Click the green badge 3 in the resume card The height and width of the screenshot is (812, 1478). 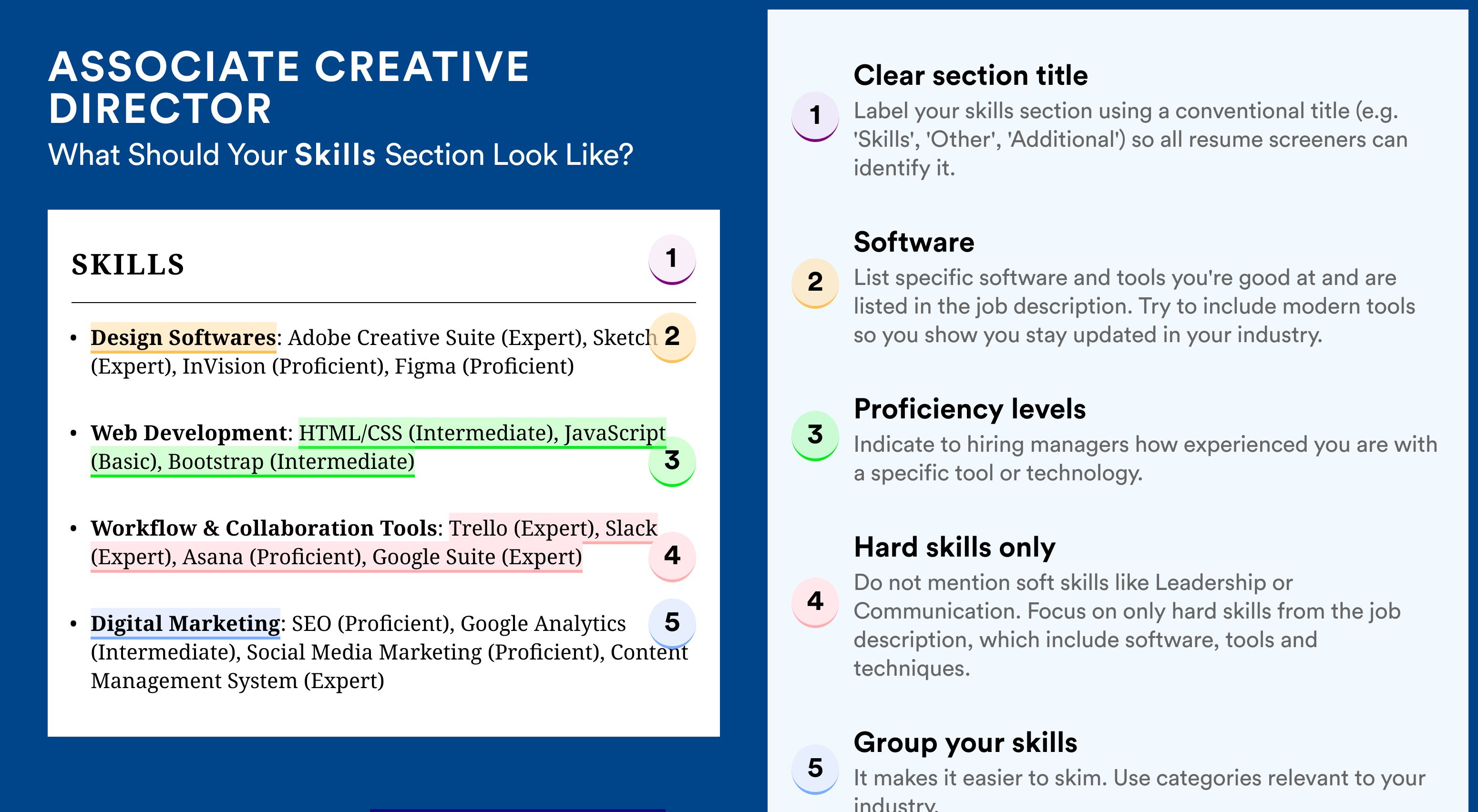click(672, 462)
